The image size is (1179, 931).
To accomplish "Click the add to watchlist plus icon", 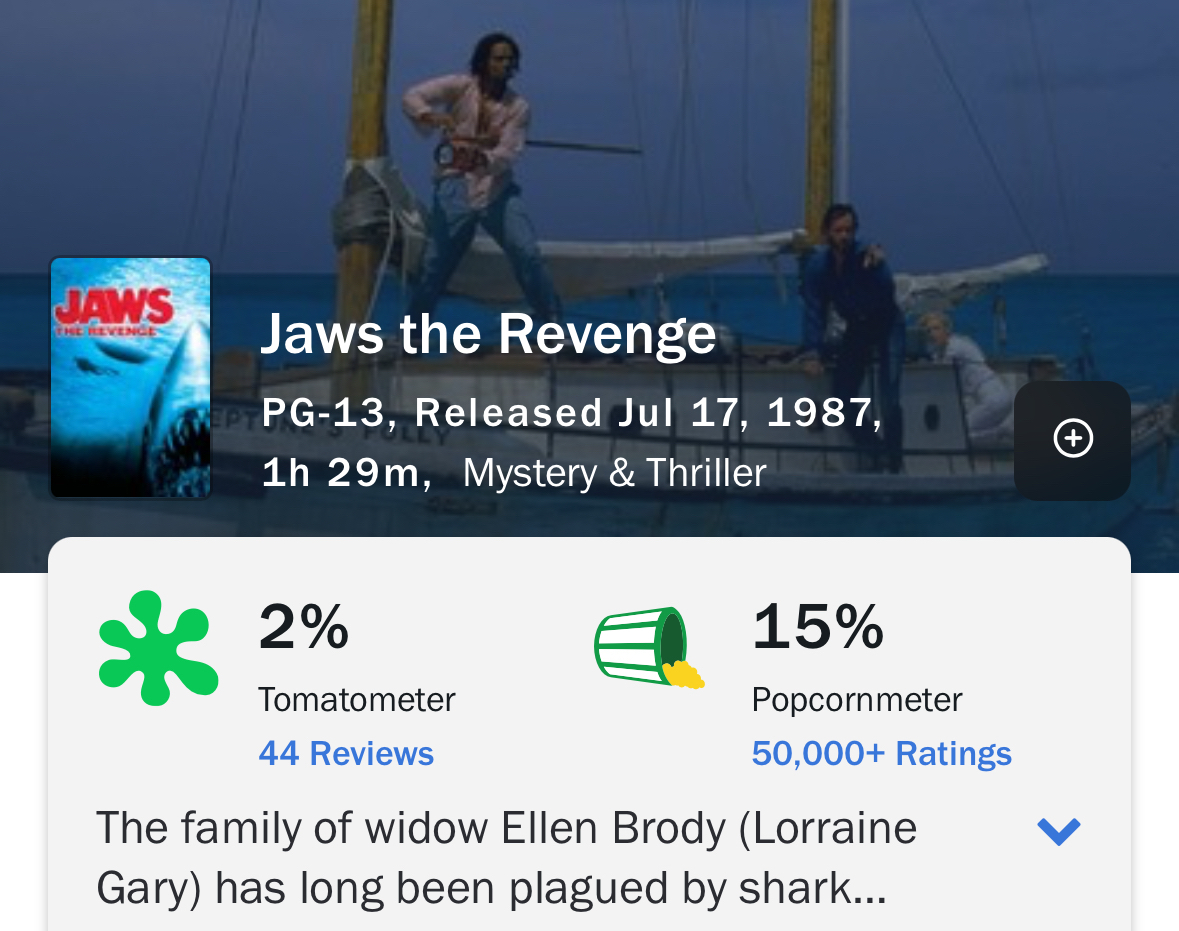I will pyautogui.click(x=1072, y=439).
